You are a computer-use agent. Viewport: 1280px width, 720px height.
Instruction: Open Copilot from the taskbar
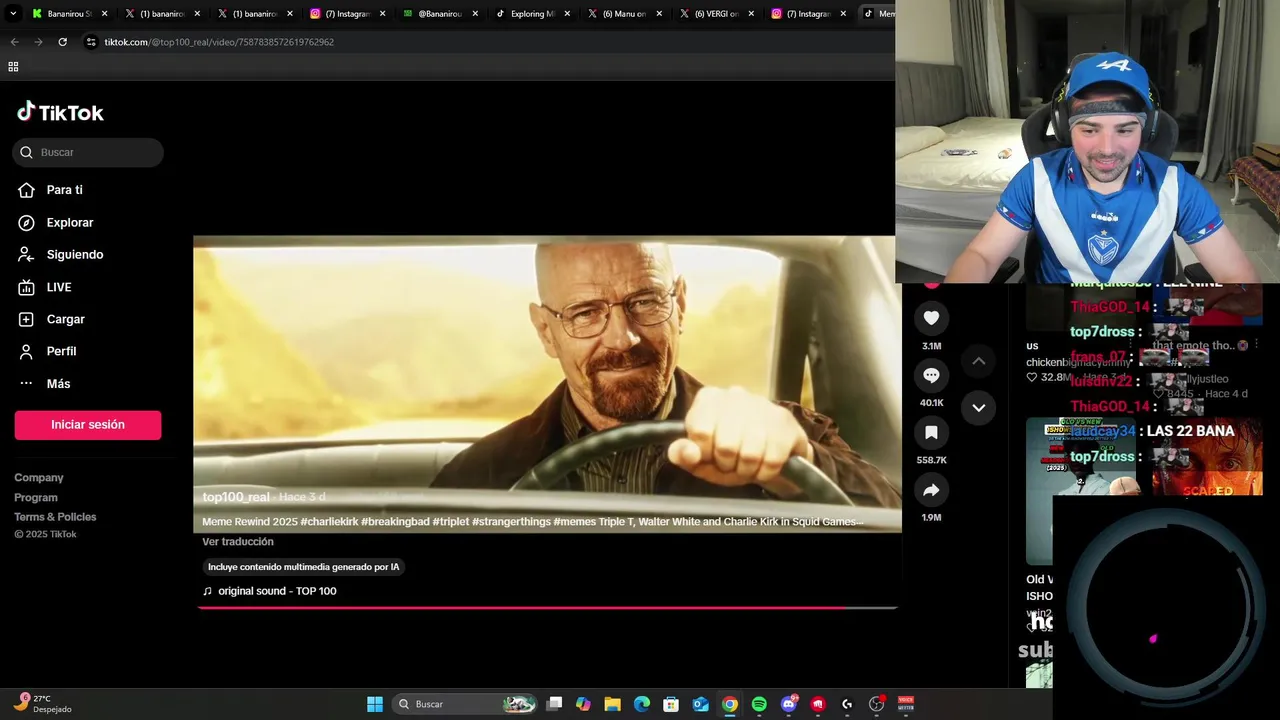[x=583, y=704]
